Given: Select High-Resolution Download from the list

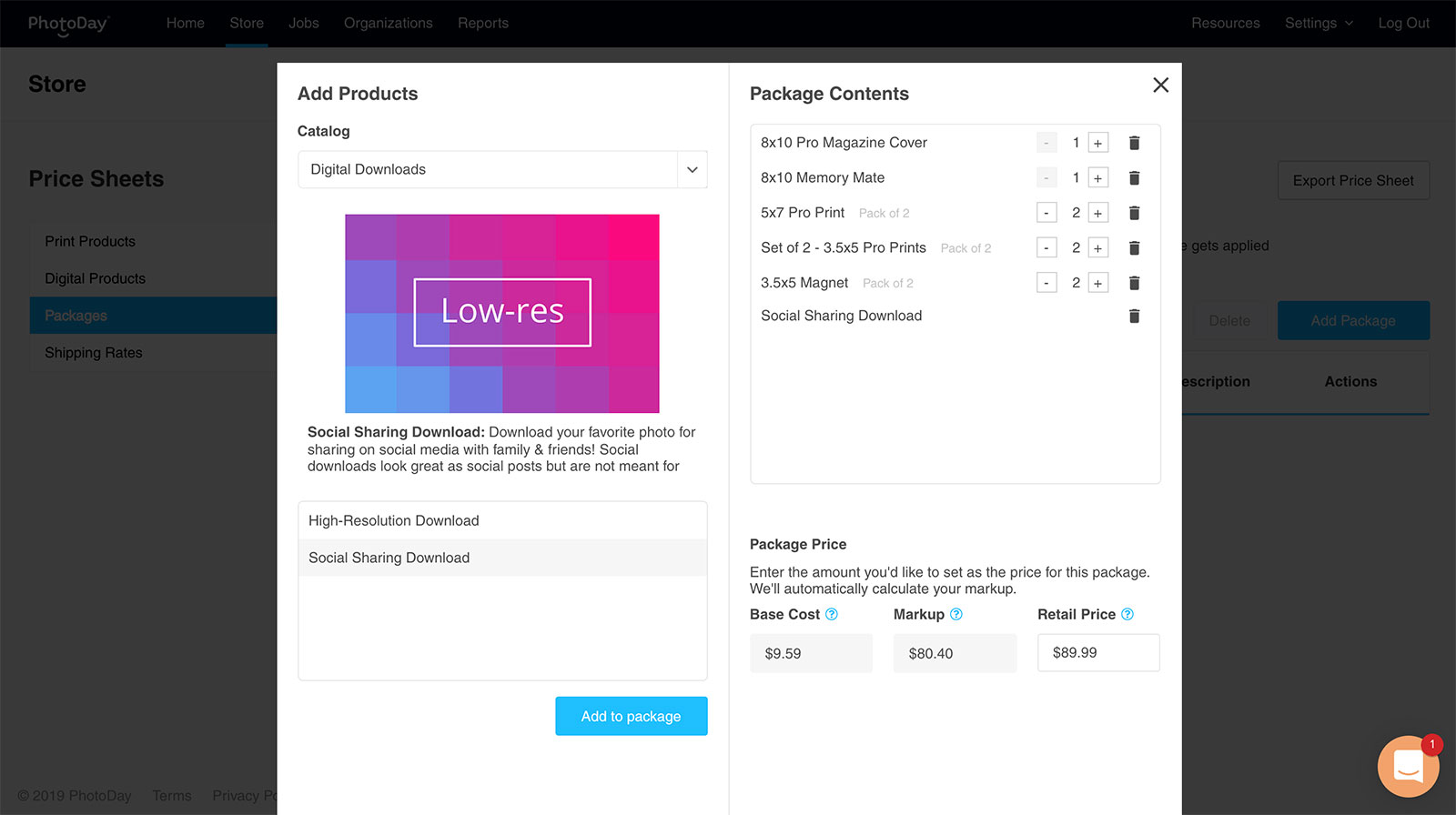Looking at the screenshot, I should [394, 521].
